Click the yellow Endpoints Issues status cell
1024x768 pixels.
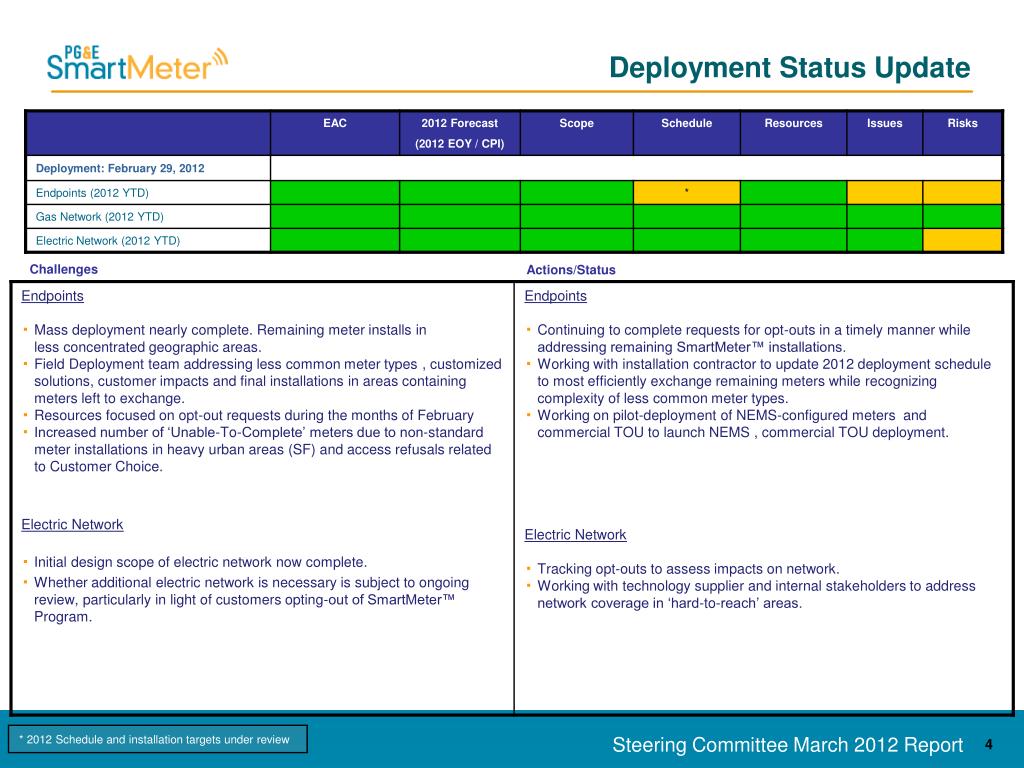tap(885, 193)
